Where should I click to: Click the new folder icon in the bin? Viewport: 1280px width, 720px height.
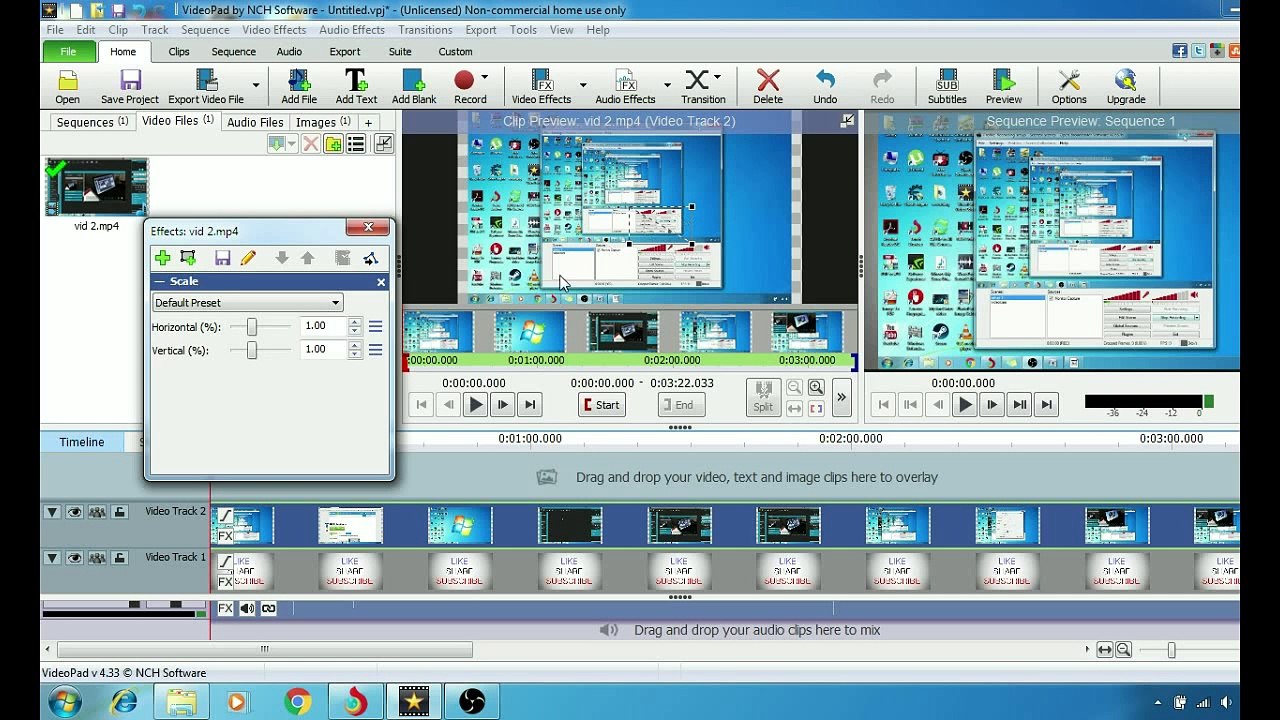333,145
